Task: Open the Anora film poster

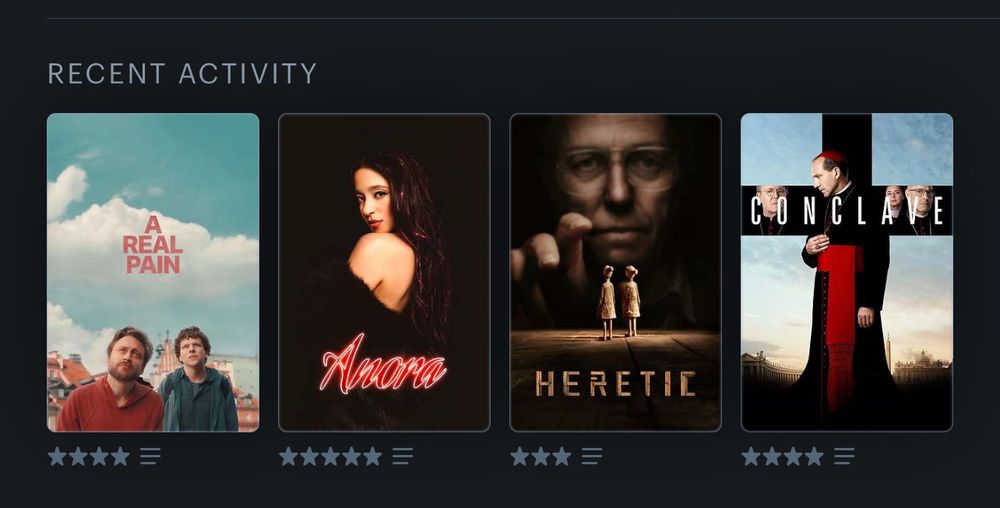Action: [x=385, y=273]
